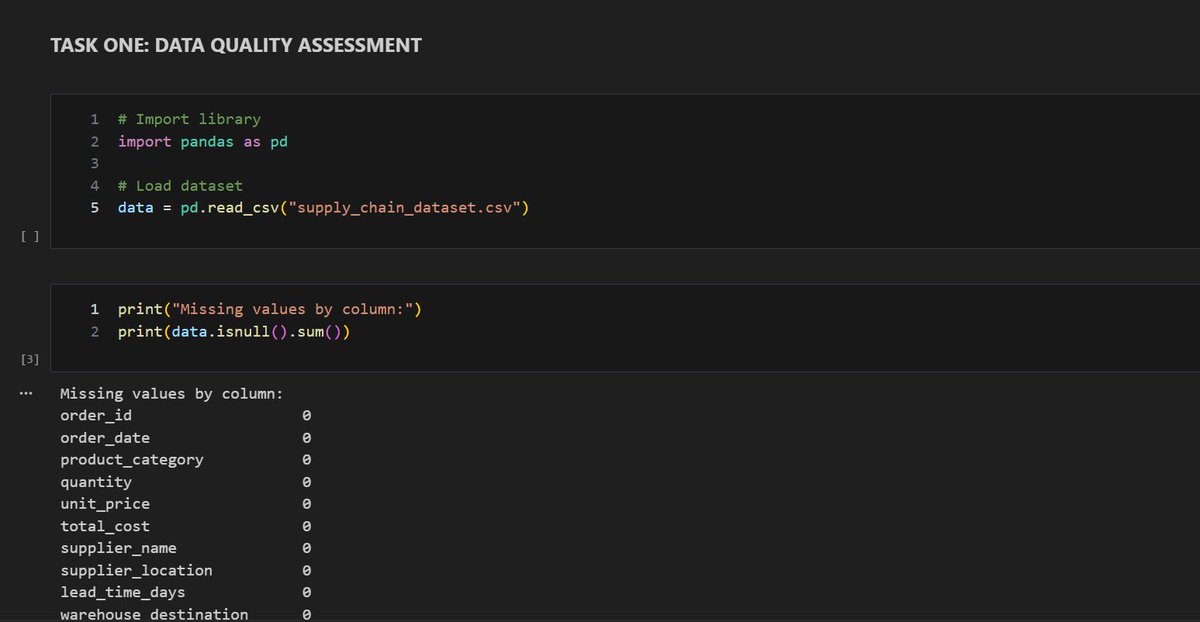Click the 'product_category' output row
Screen dimensions: 1200x622
(186, 459)
